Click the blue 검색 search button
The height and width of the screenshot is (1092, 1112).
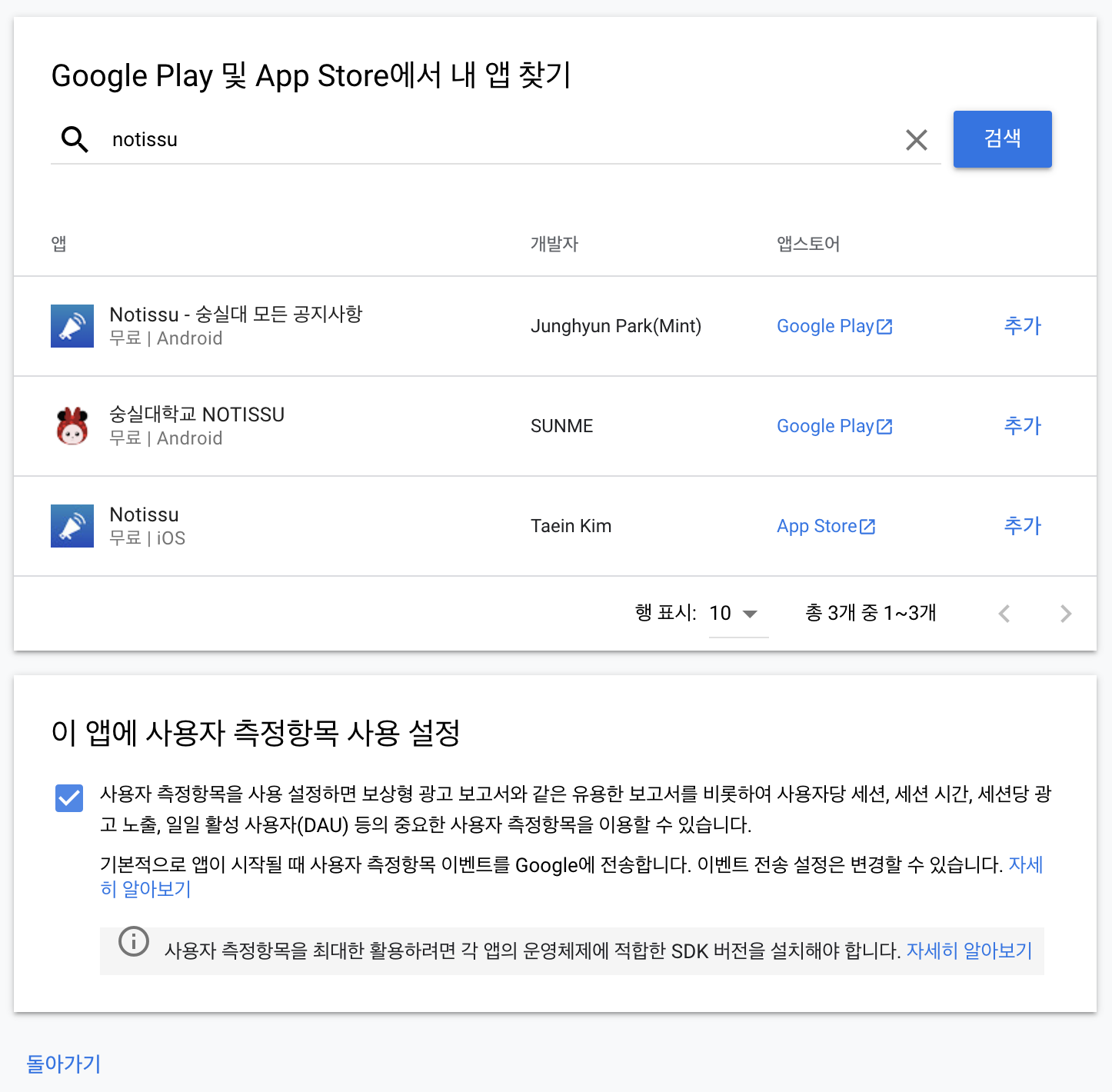[x=1002, y=139]
